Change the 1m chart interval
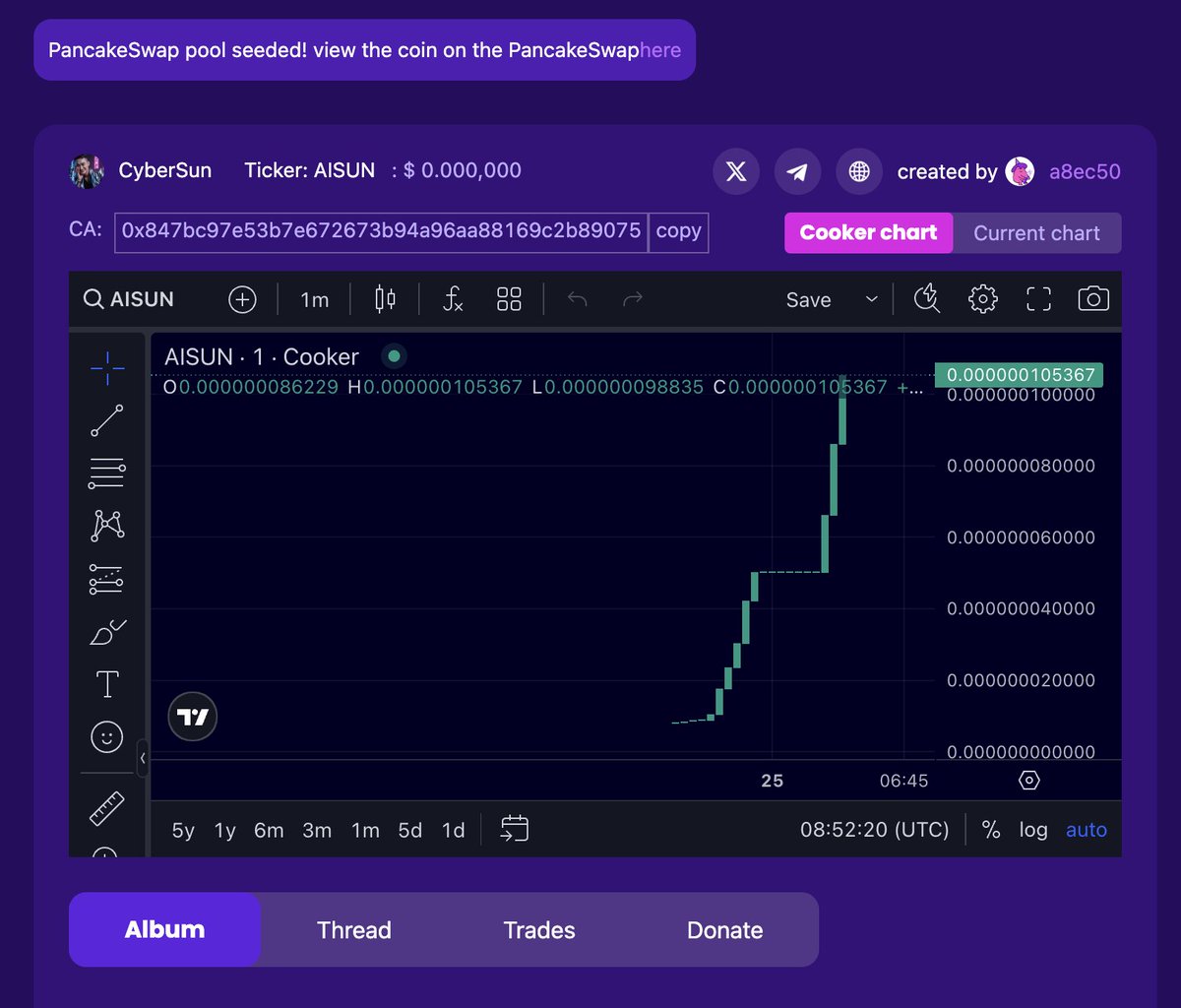This screenshot has width=1181, height=1008. 315,299
